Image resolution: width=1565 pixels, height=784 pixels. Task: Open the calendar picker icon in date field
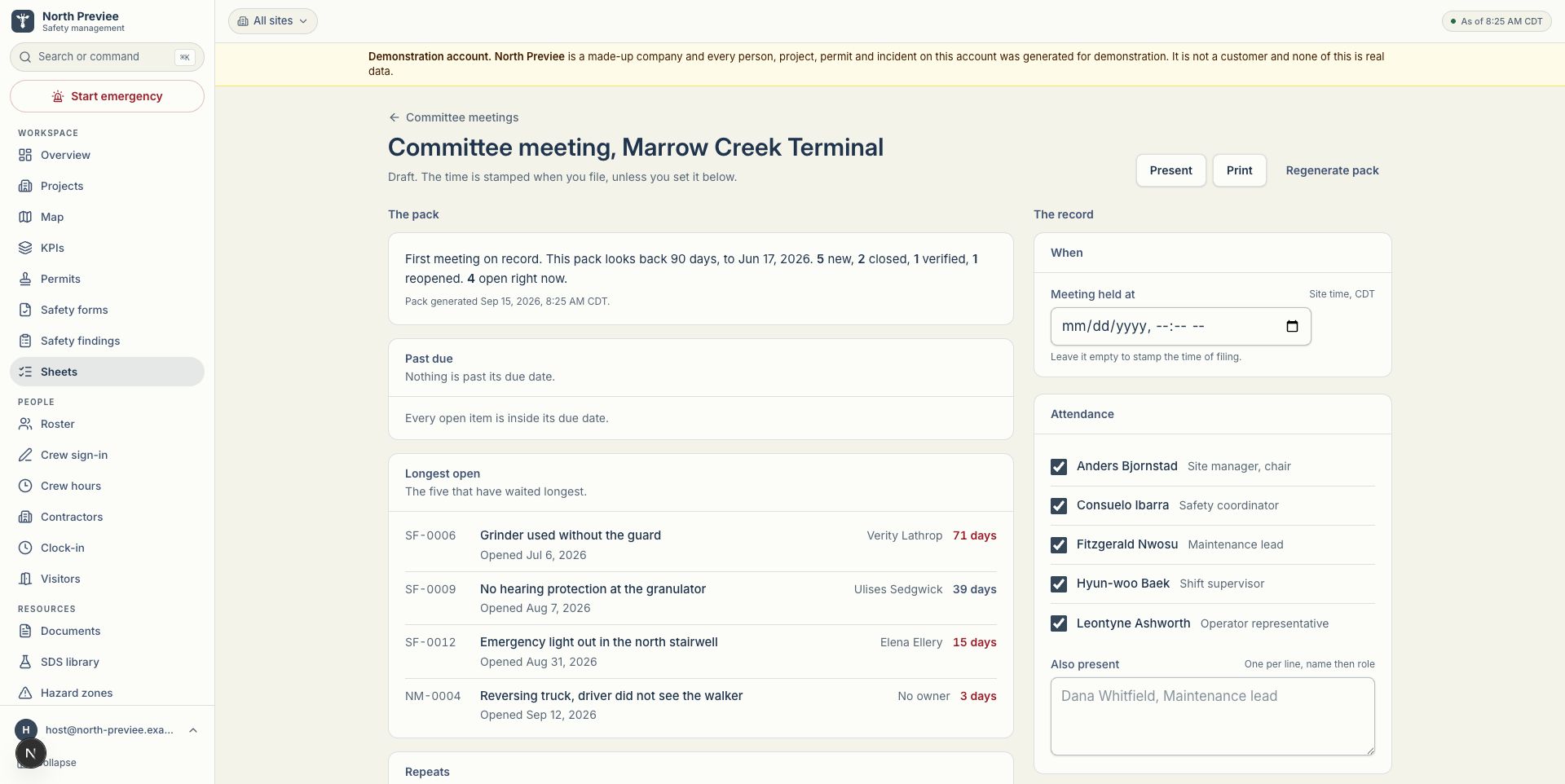click(x=1292, y=326)
